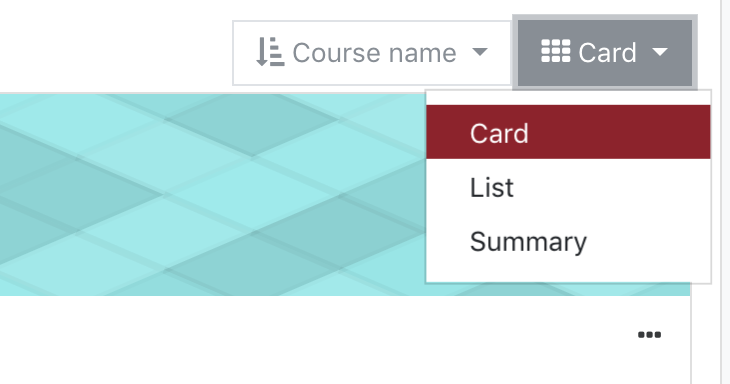Click the grid icon on the Card button

555,51
